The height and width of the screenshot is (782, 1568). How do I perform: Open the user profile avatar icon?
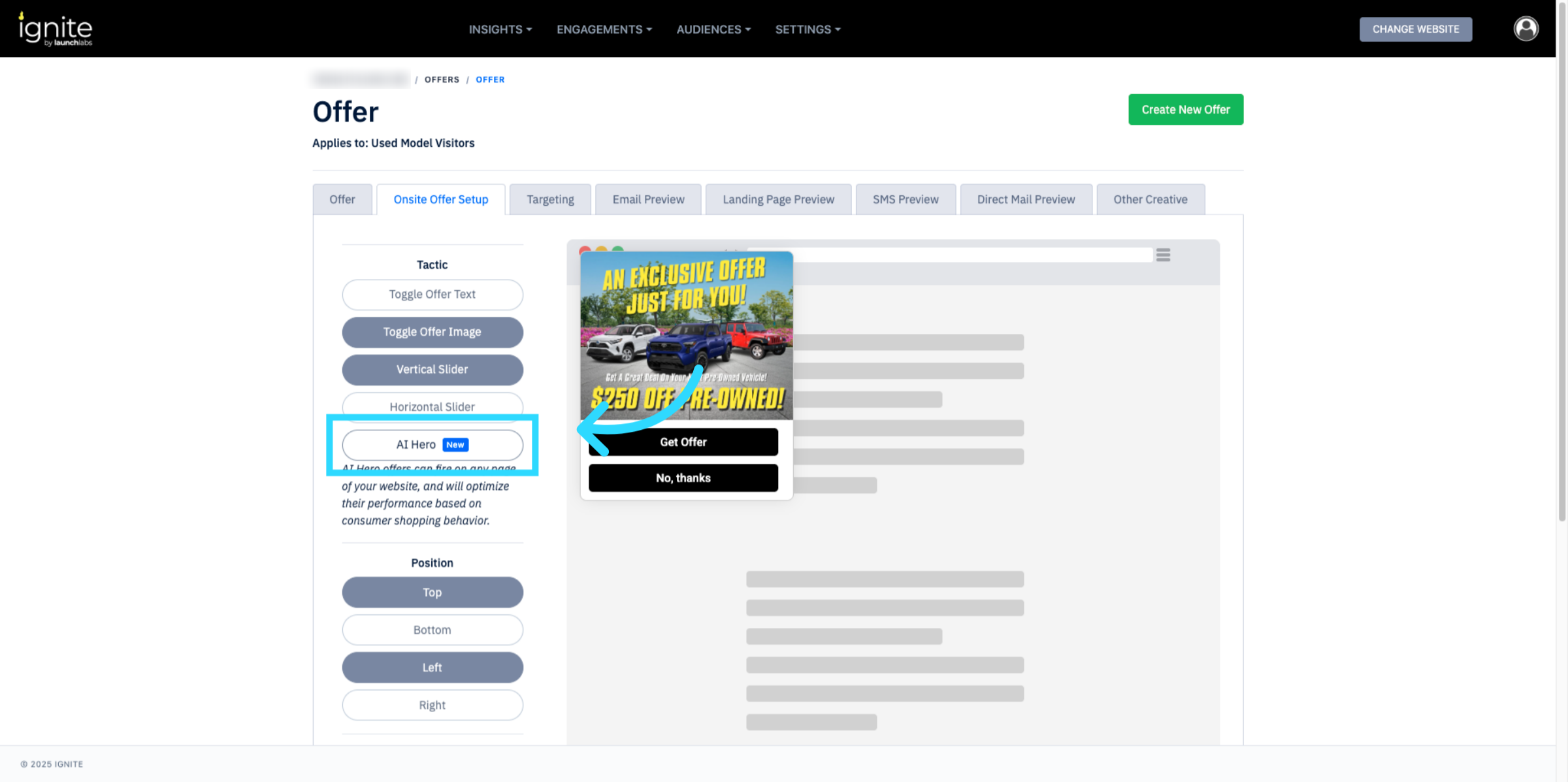click(x=1526, y=29)
